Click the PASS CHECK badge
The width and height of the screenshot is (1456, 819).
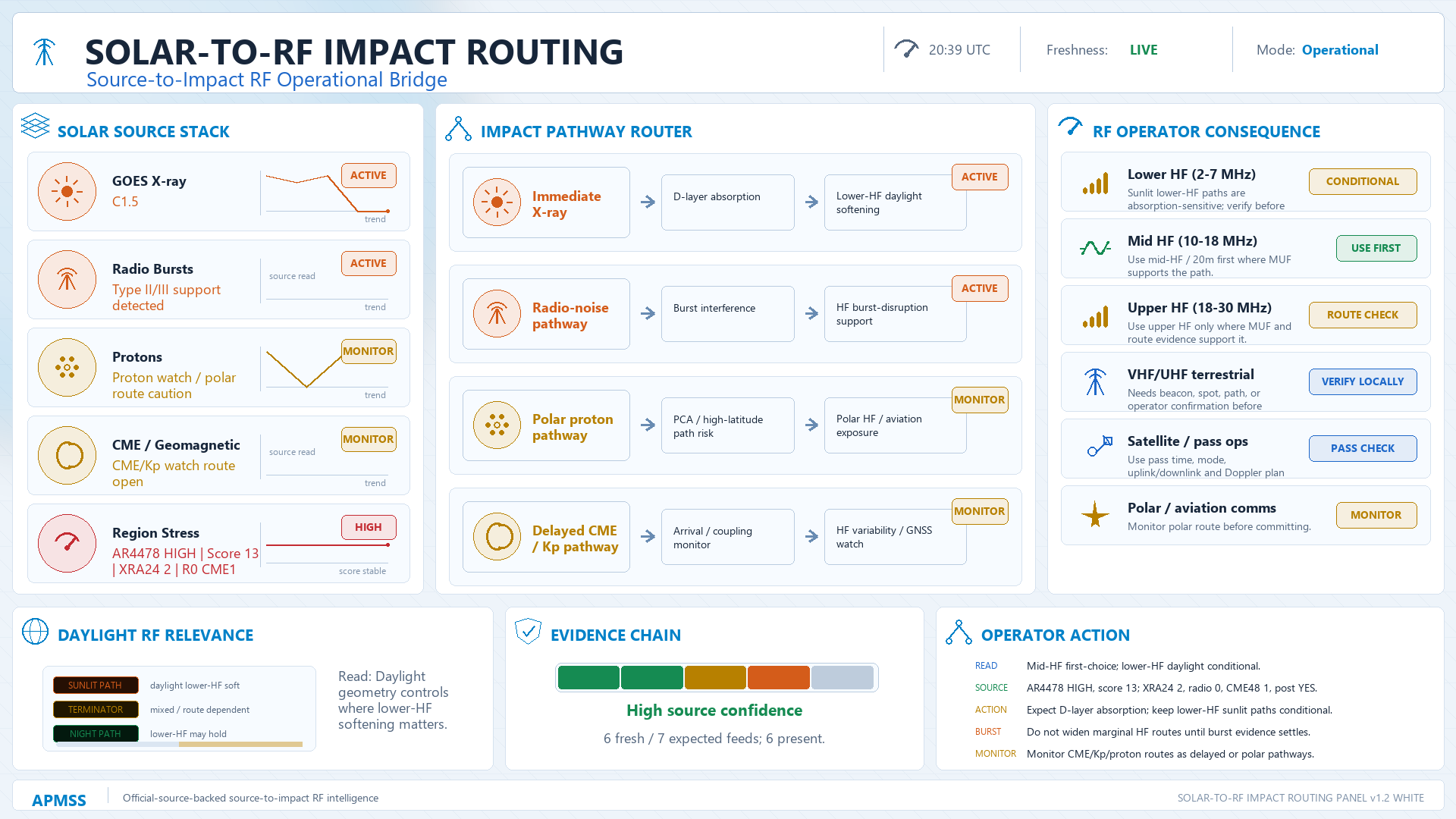[1363, 448]
